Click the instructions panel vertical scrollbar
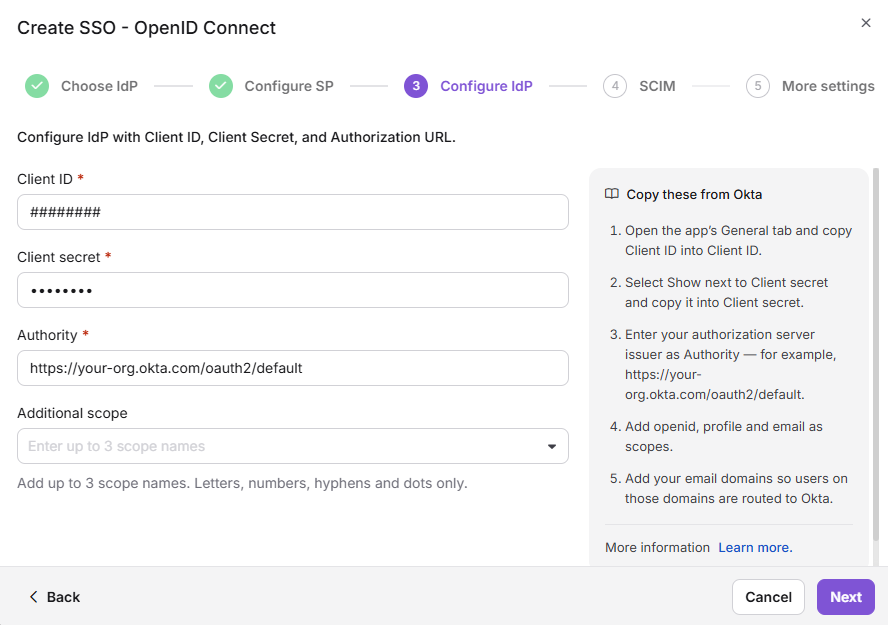 [876, 354]
